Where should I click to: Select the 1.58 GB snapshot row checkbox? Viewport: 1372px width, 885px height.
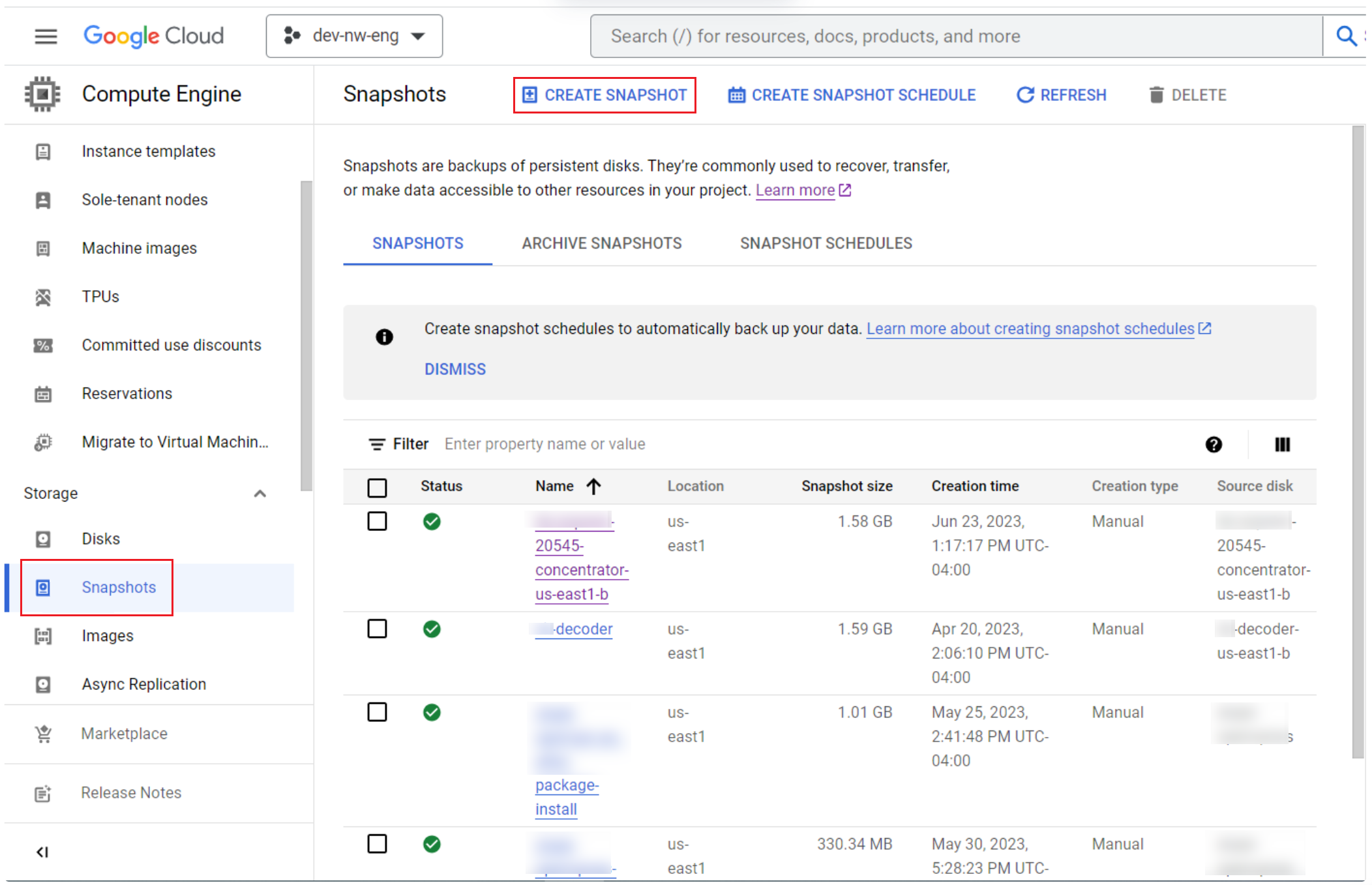coord(377,521)
